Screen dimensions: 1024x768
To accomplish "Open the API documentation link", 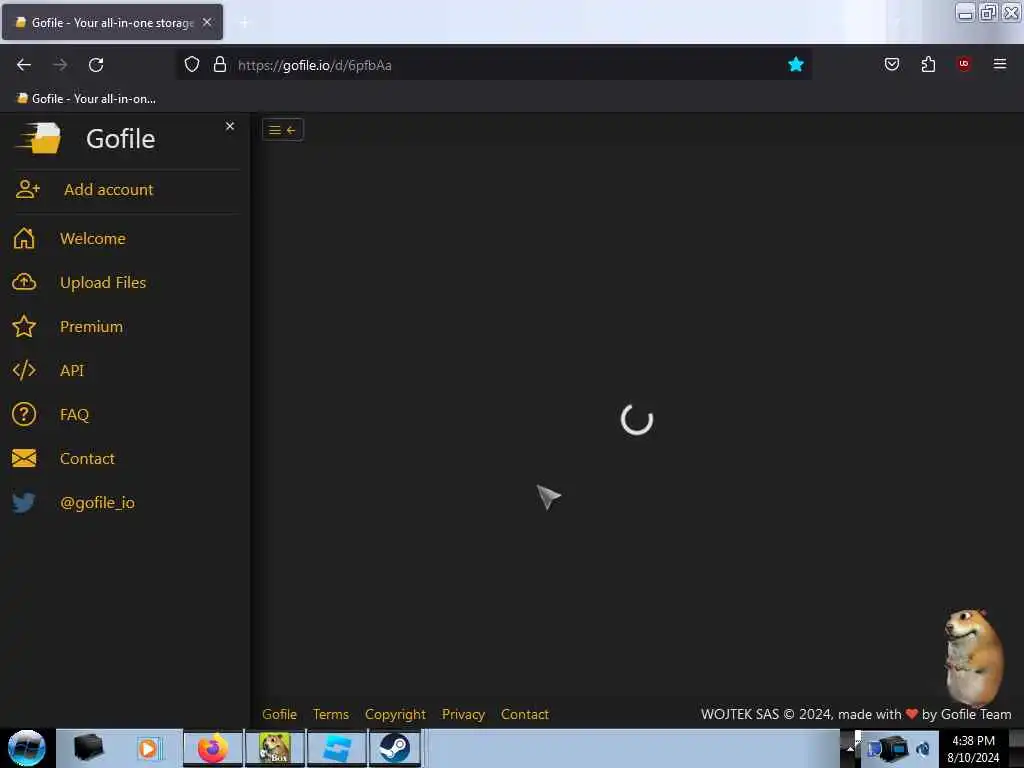I will 72,370.
